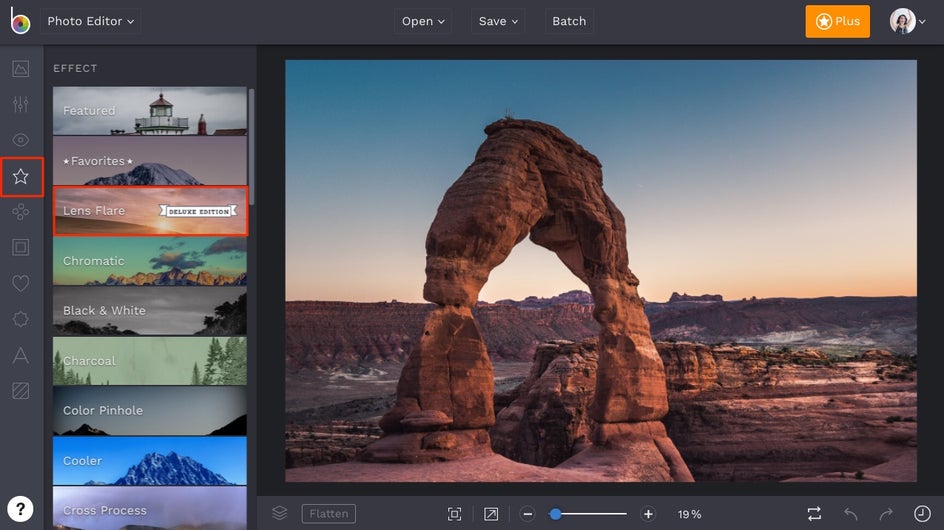Open the history clock icon

coord(922,513)
